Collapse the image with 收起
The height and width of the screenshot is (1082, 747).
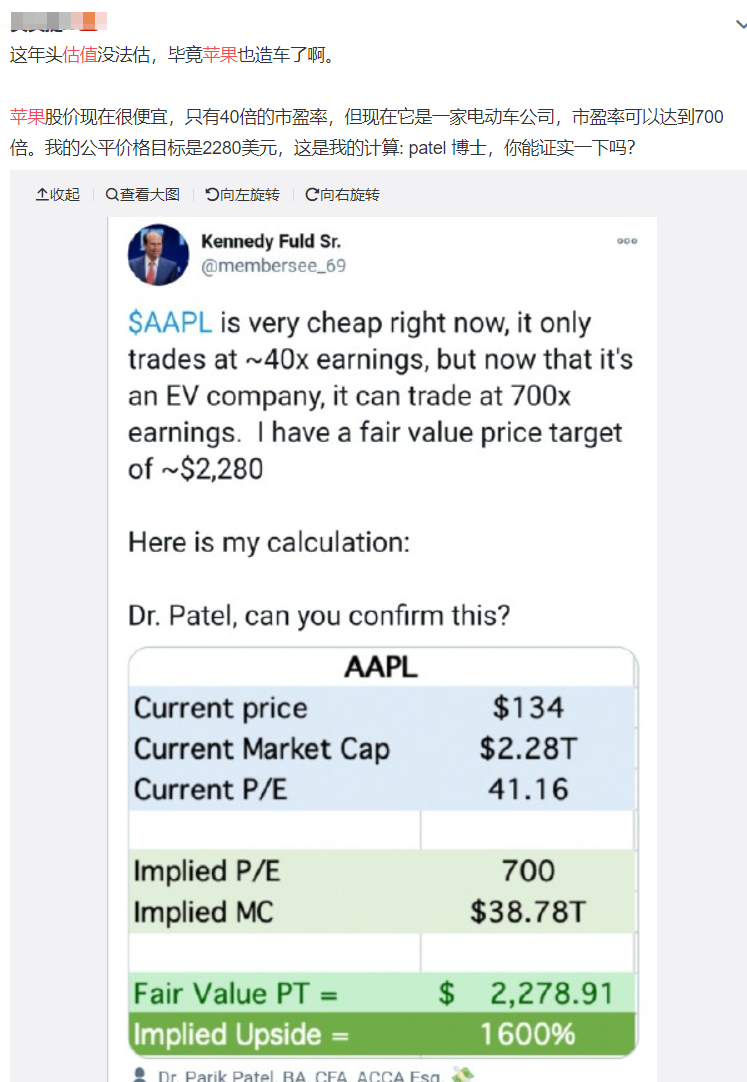tap(58, 194)
